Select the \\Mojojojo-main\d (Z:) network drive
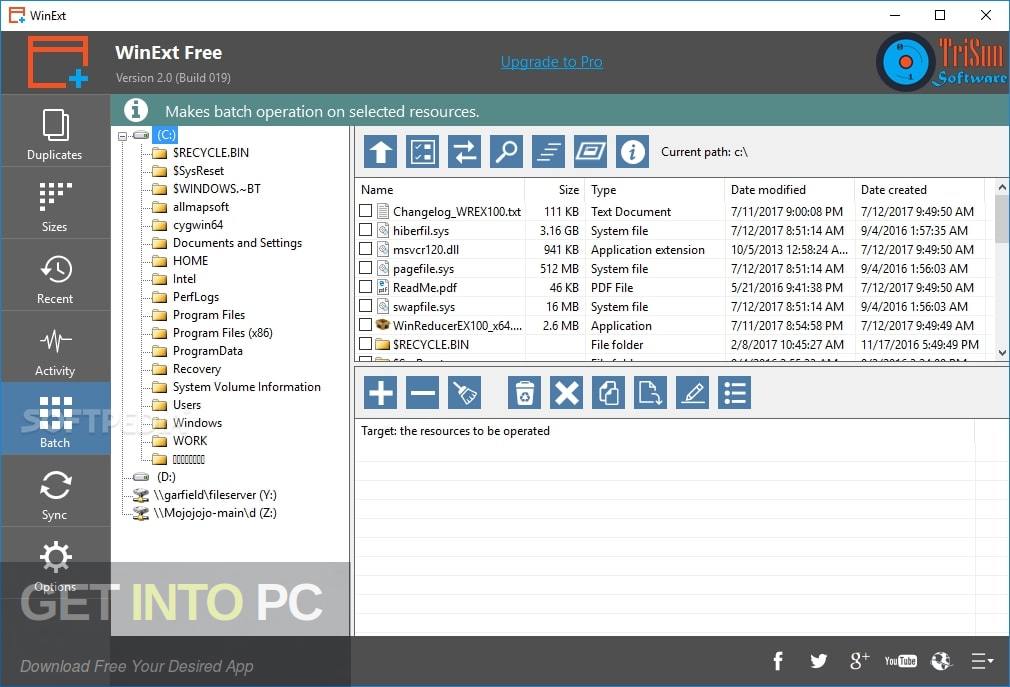Image resolution: width=1010 pixels, height=687 pixels. [215, 513]
